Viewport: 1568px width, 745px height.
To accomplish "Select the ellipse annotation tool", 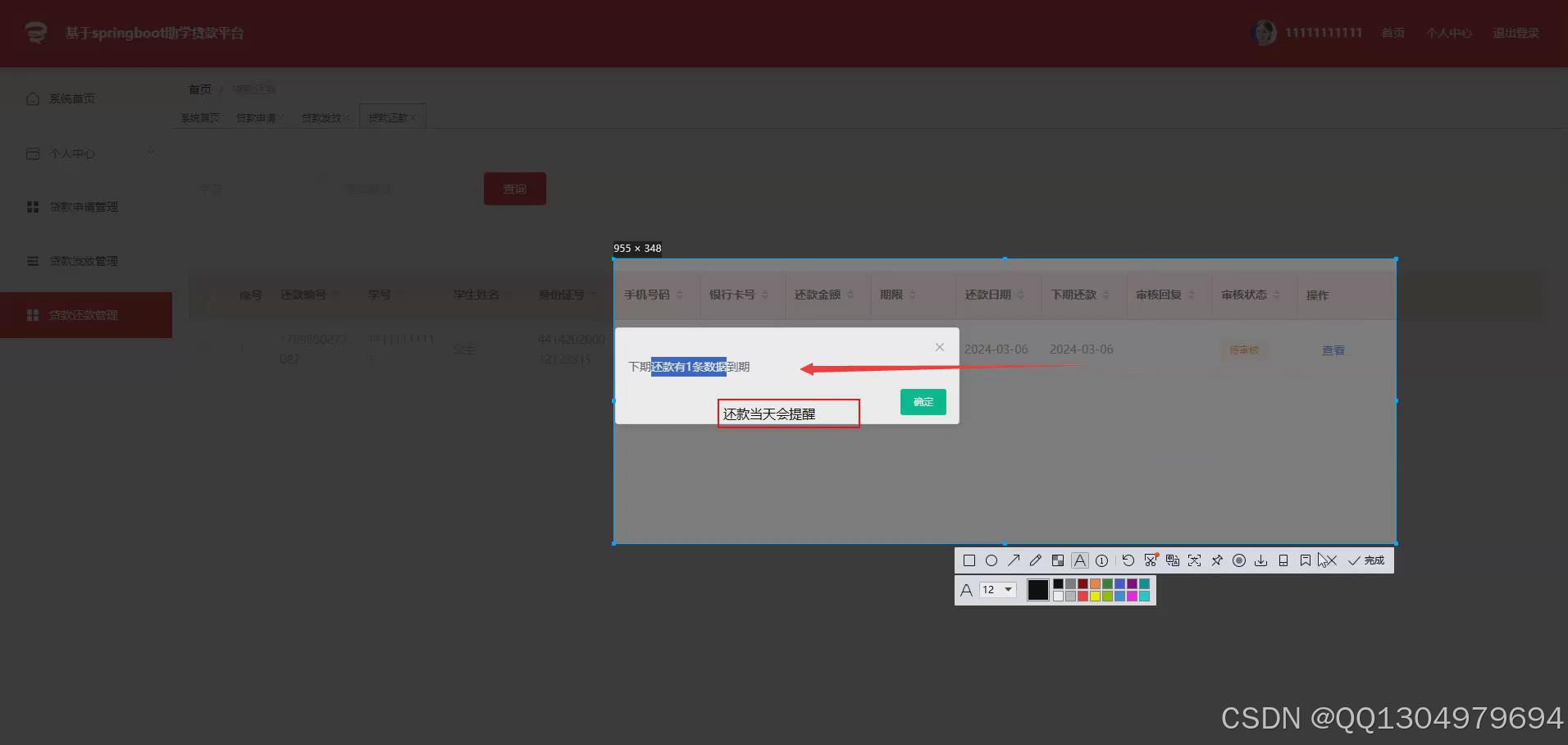I will tap(991, 560).
